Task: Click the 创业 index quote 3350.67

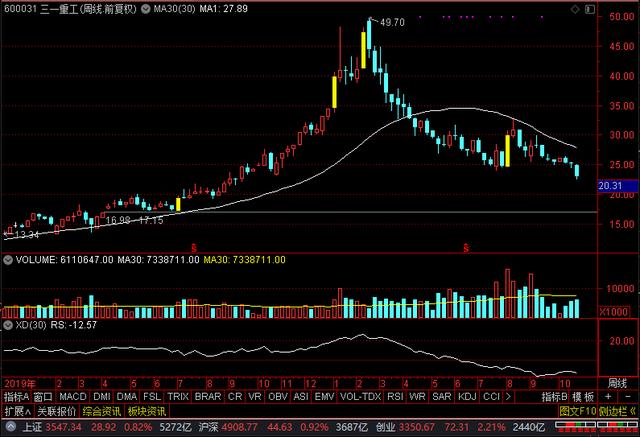Action: point(416,427)
